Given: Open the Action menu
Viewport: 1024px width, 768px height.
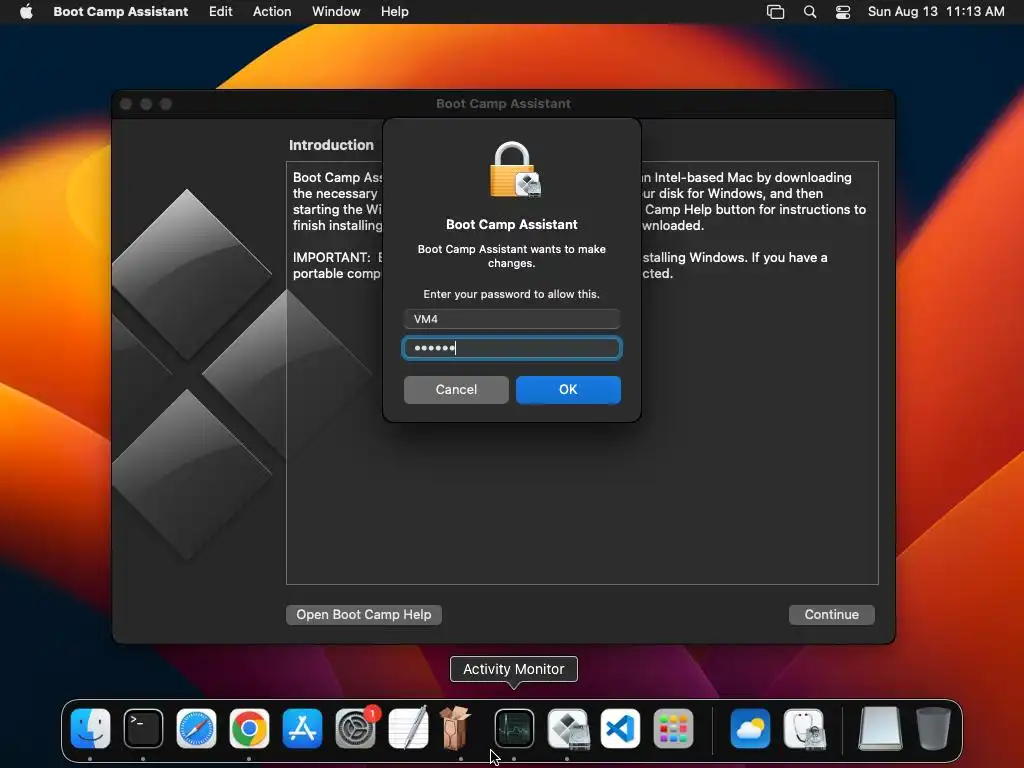Looking at the screenshot, I should [272, 12].
